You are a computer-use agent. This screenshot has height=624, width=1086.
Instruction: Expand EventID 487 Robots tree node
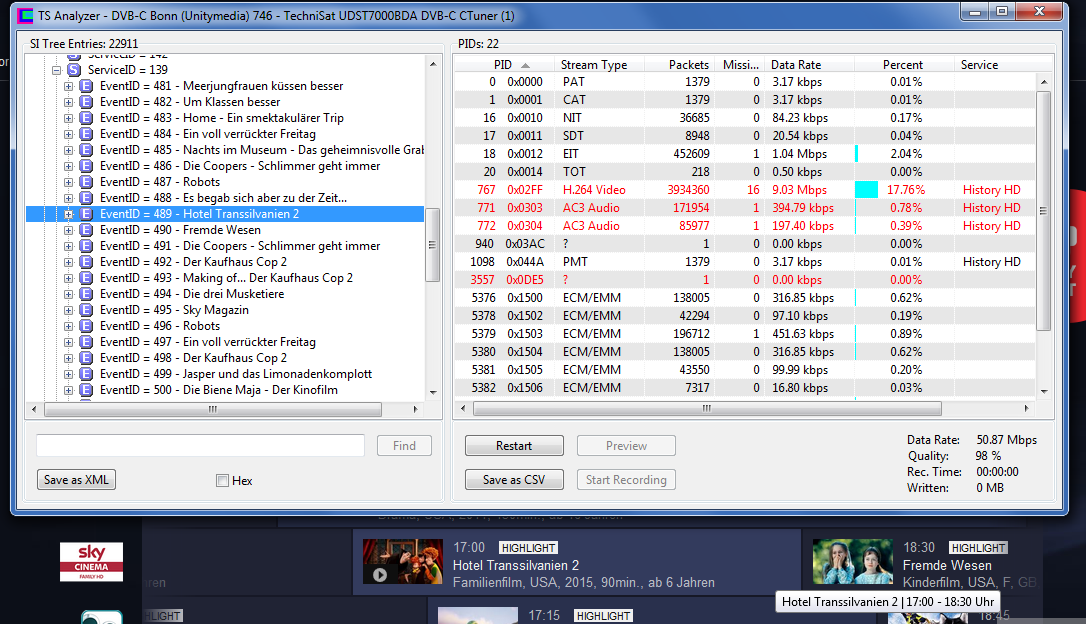[69, 182]
